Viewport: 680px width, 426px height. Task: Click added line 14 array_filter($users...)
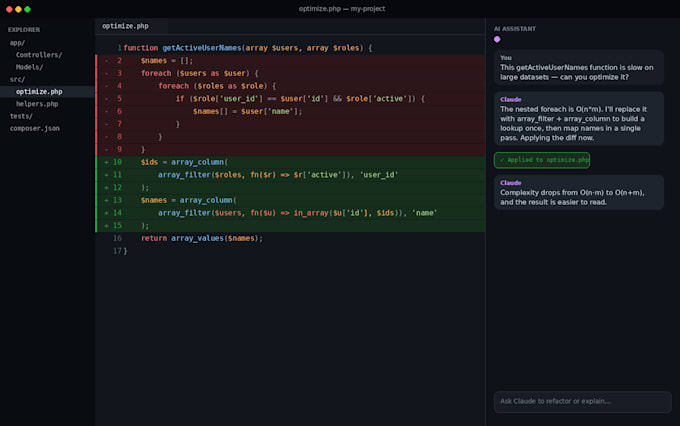tap(290, 213)
